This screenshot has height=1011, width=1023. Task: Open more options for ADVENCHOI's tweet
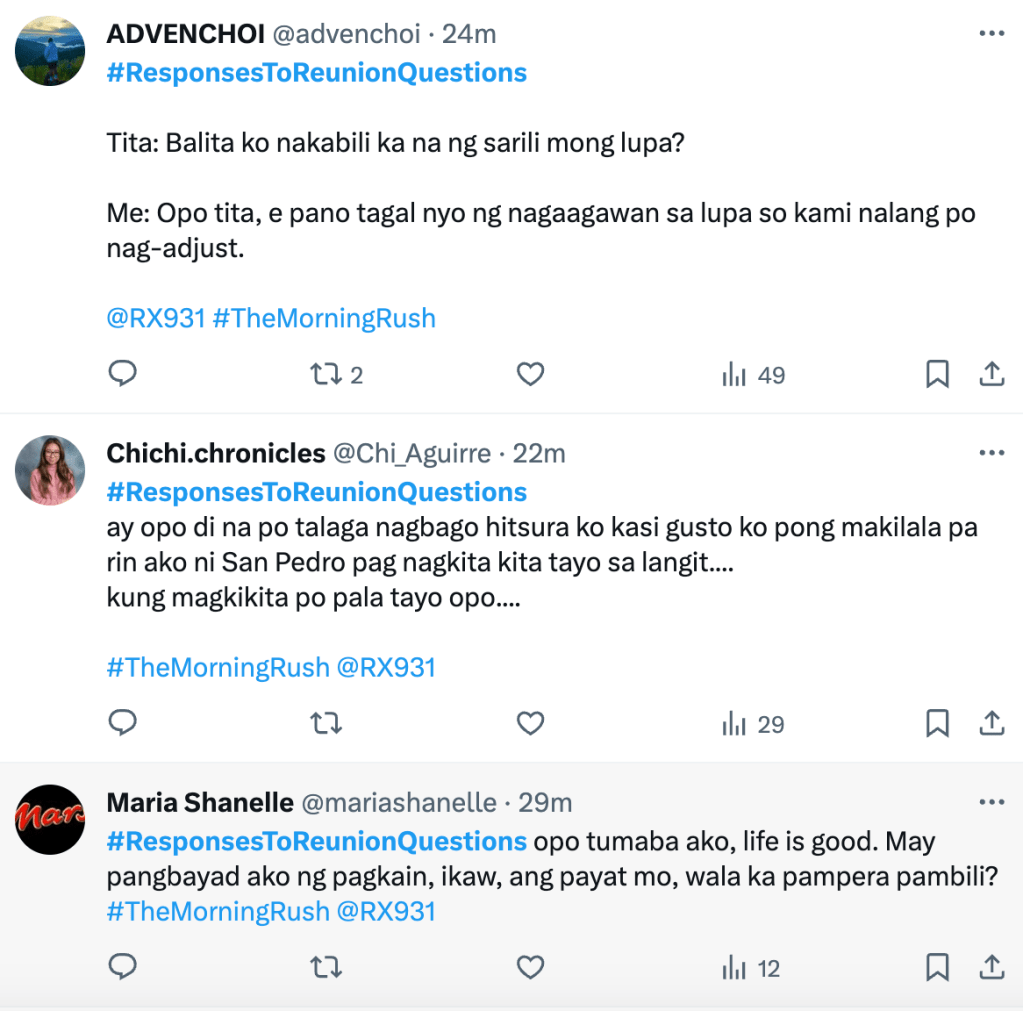[x=991, y=34]
